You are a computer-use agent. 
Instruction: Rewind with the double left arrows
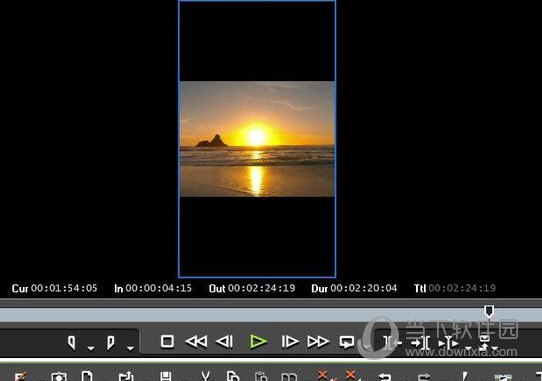pyautogui.click(x=196, y=342)
